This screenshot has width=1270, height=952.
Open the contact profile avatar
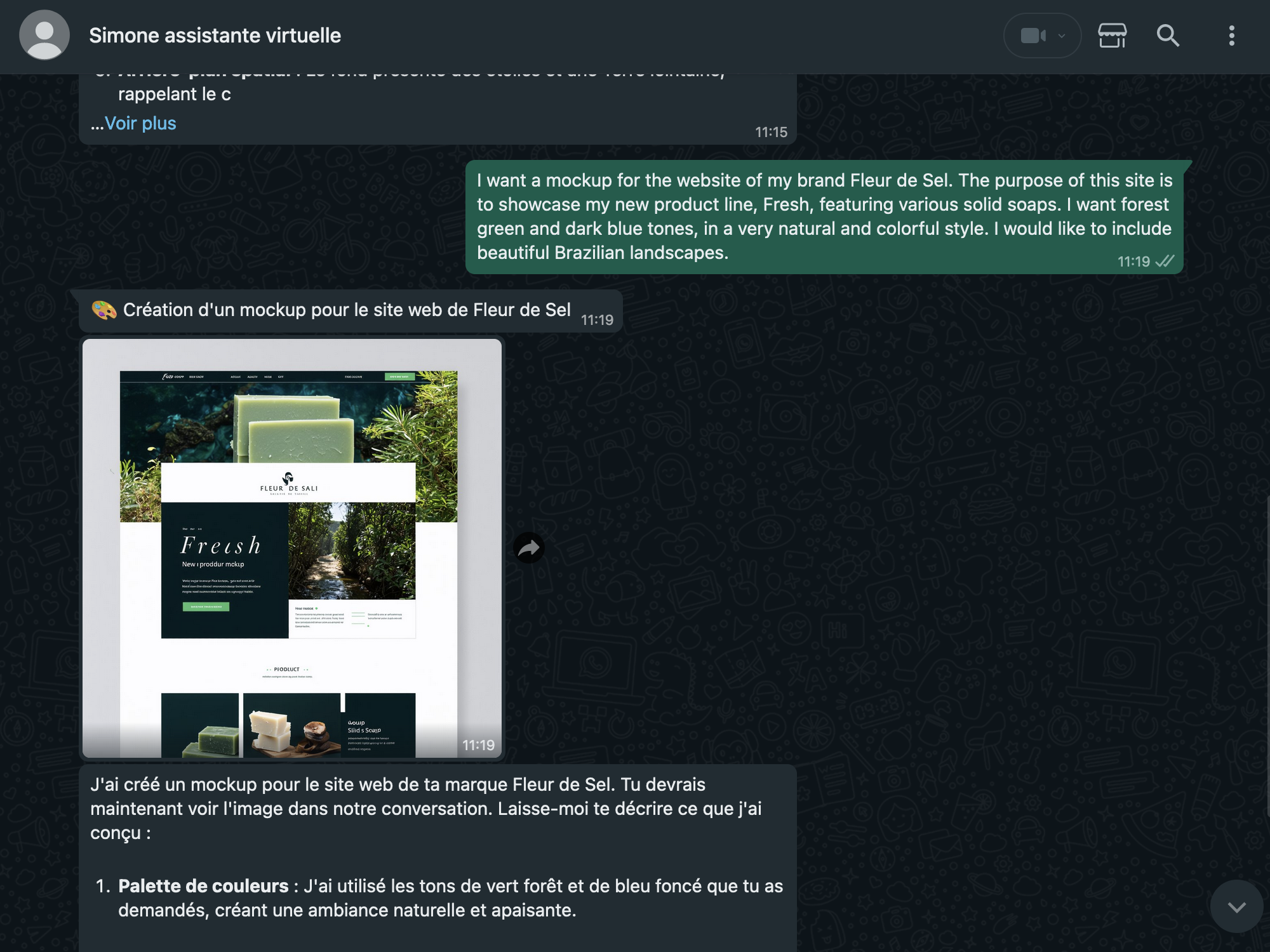44,36
